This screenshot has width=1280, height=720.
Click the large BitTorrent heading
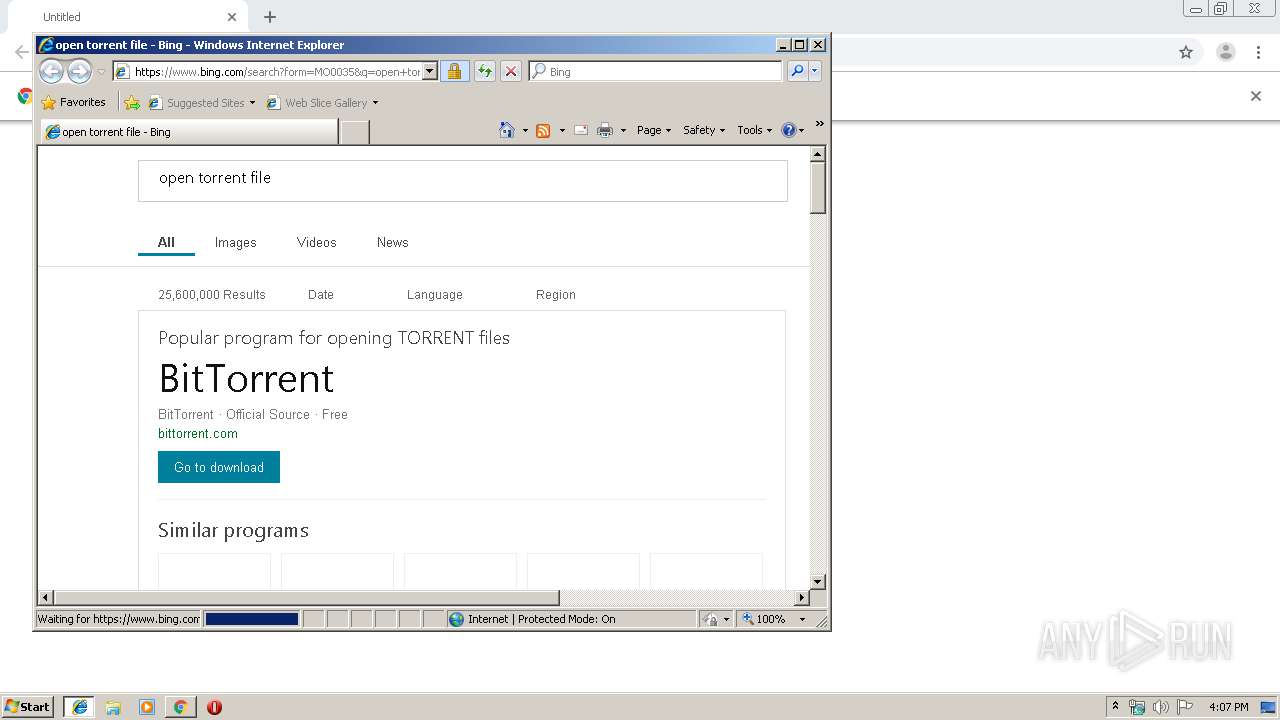[246, 379]
